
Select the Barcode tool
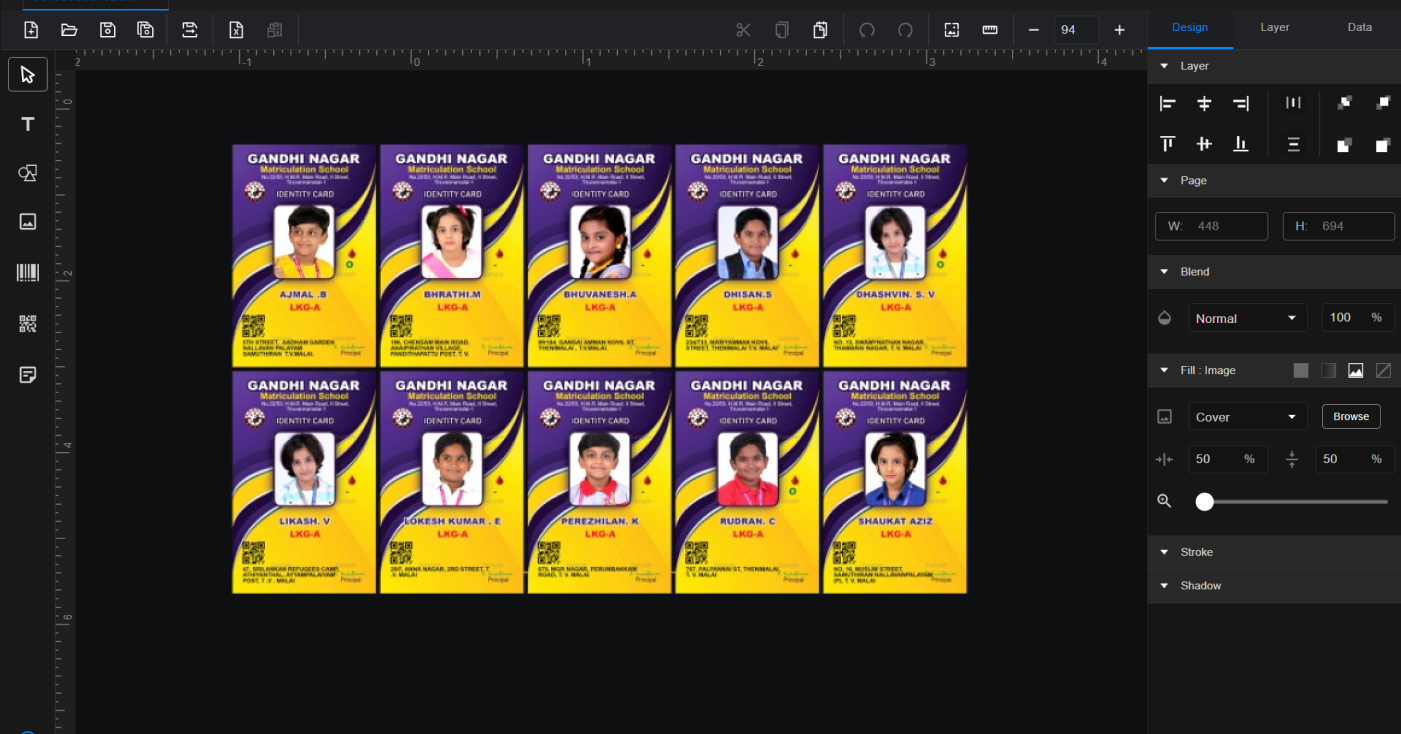click(x=28, y=273)
